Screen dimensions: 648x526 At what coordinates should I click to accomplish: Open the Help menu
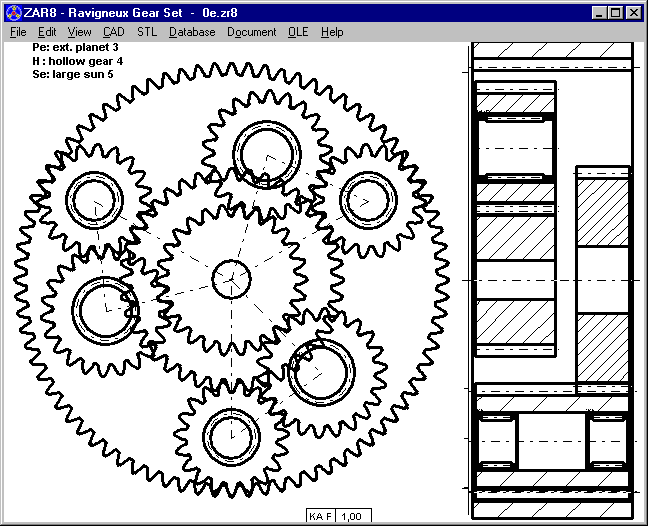(x=332, y=32)
